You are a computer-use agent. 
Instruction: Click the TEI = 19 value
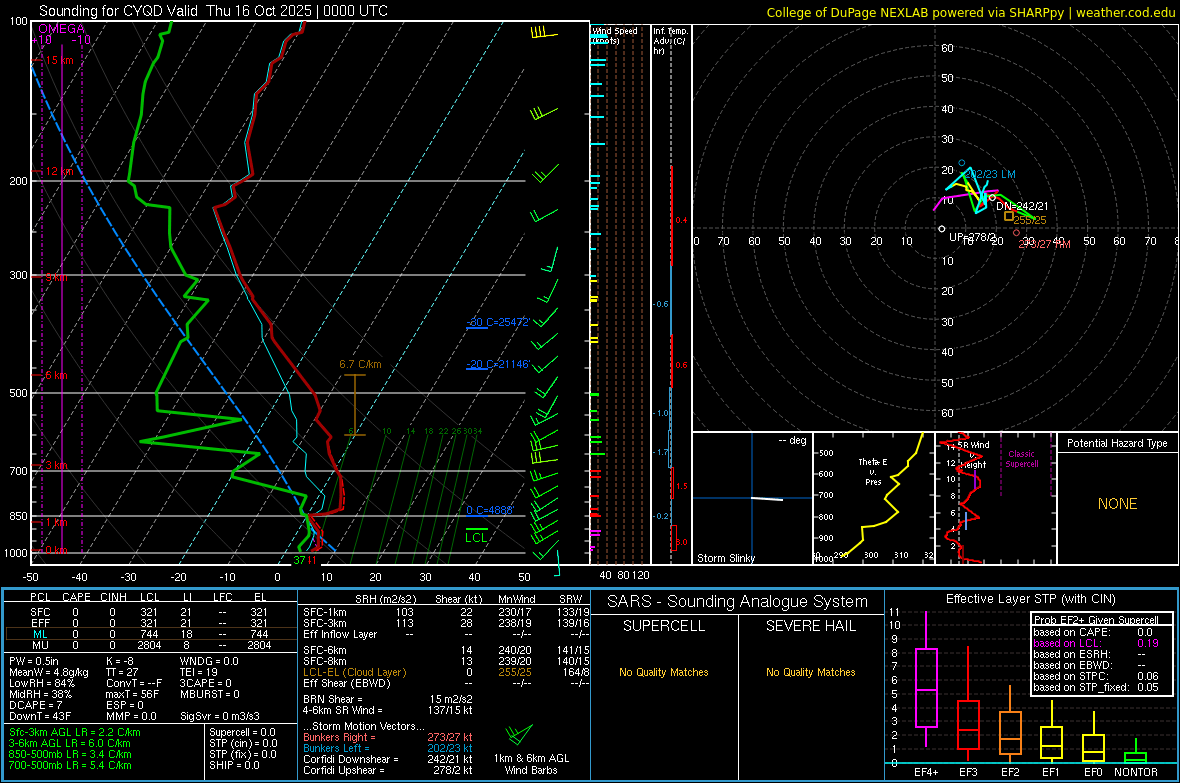(199, 672)
